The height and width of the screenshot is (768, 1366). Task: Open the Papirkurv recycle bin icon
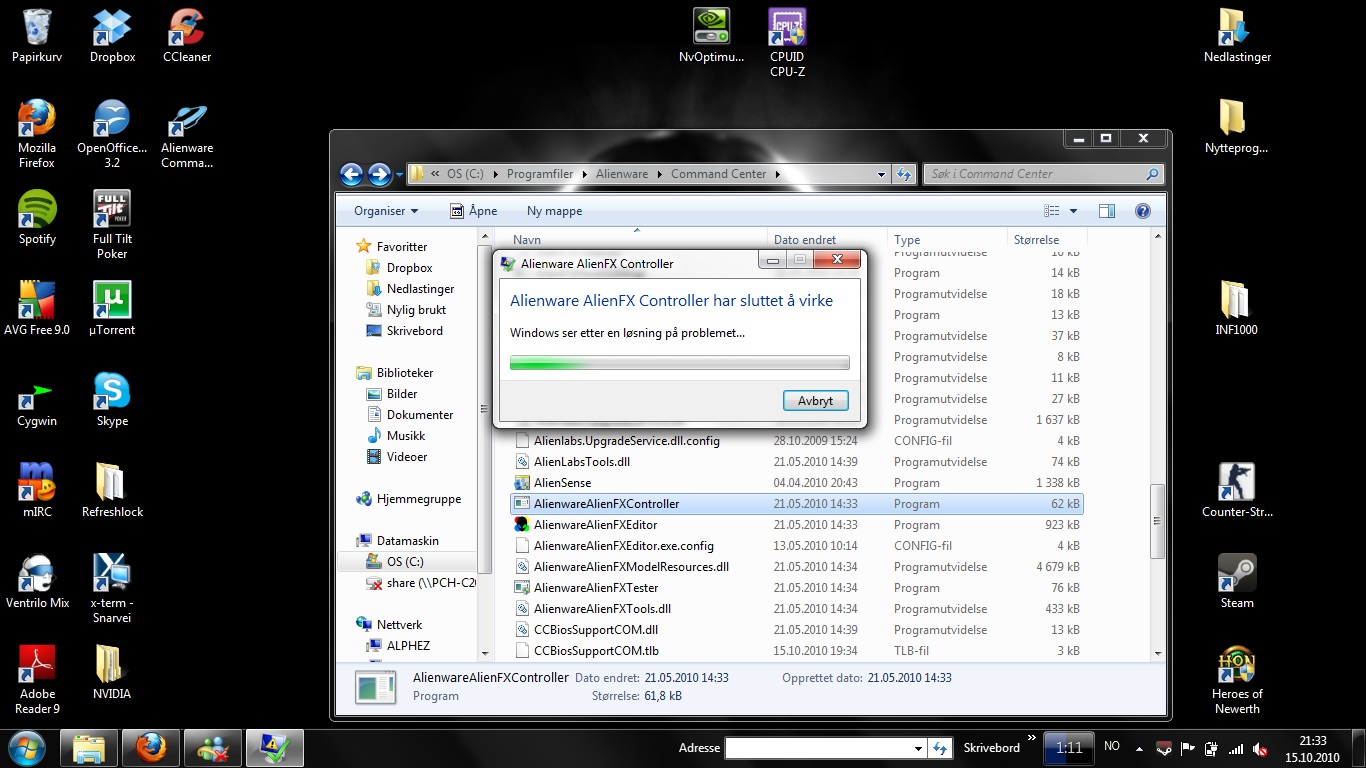(37, 36)
